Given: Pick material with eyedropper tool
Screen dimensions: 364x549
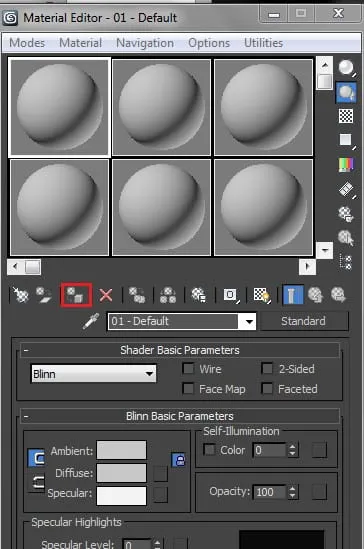Looking at the screenshot, I should (91, 321).
